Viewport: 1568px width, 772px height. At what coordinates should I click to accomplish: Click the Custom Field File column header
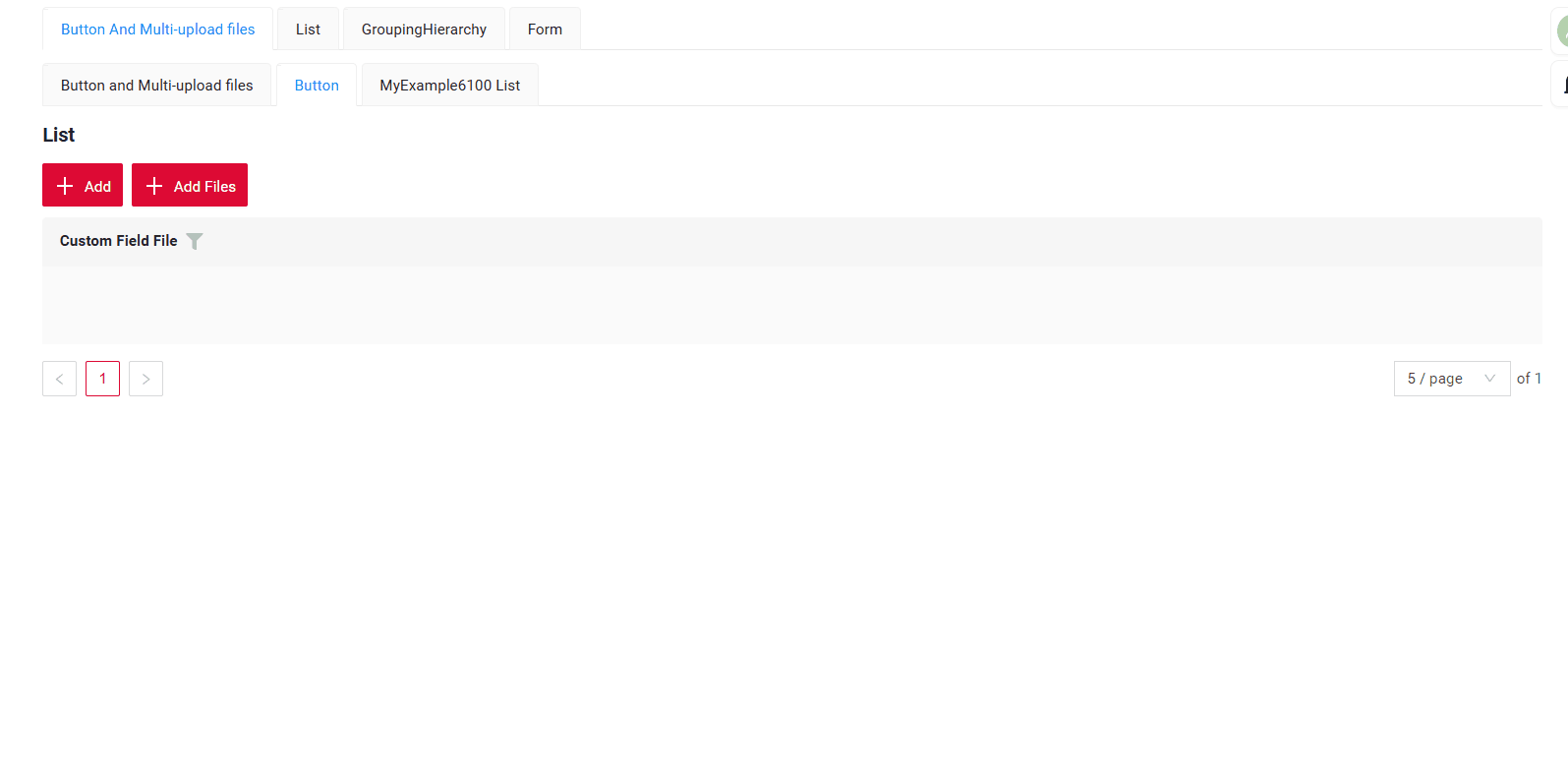coord(118,241)
